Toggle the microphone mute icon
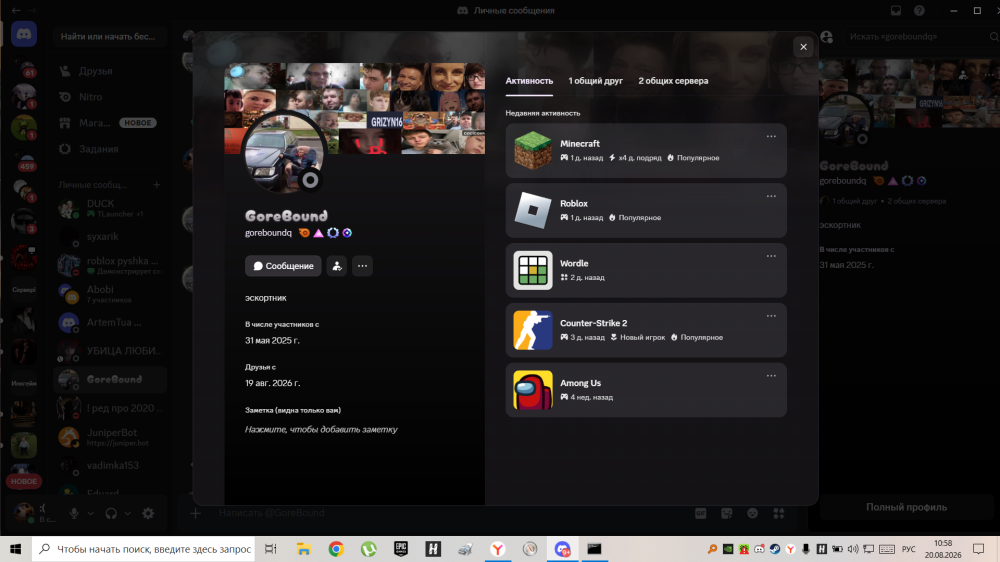 [74, 514]
